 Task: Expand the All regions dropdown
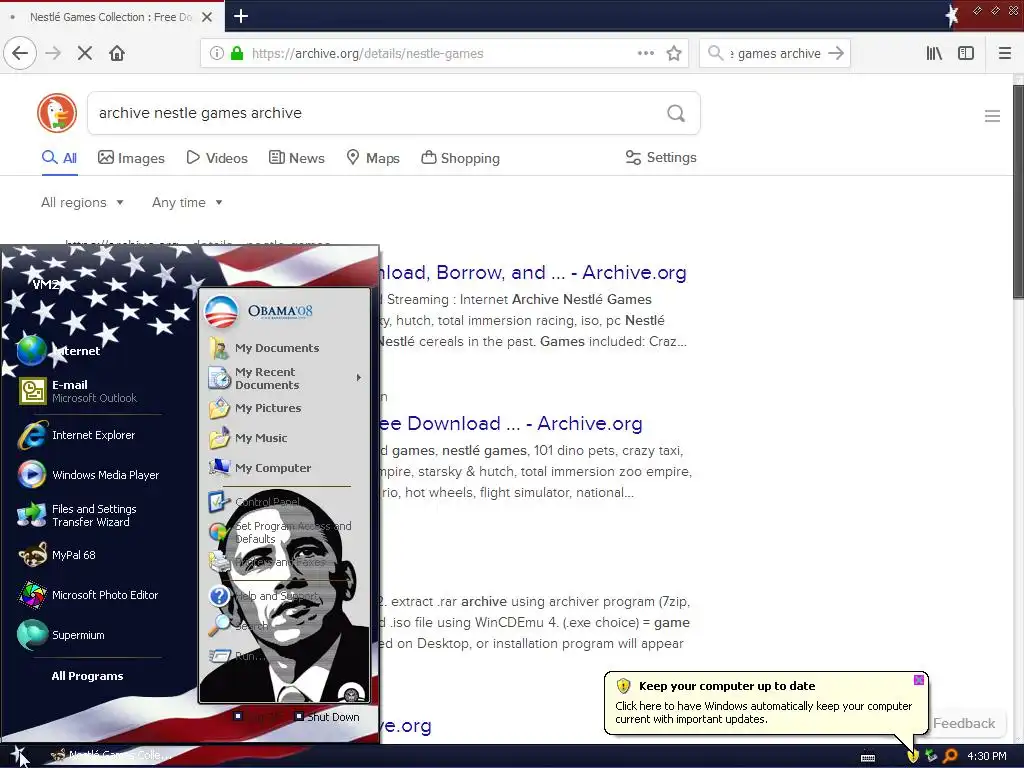coord(82,202)
